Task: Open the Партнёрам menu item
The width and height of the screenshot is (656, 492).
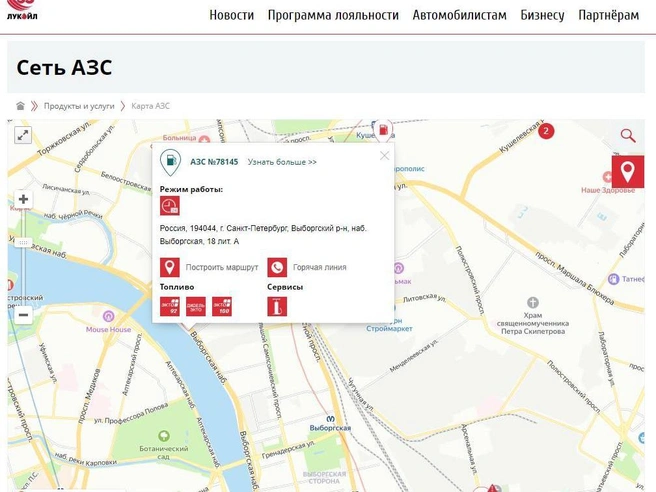Action: tap(609, 15)
